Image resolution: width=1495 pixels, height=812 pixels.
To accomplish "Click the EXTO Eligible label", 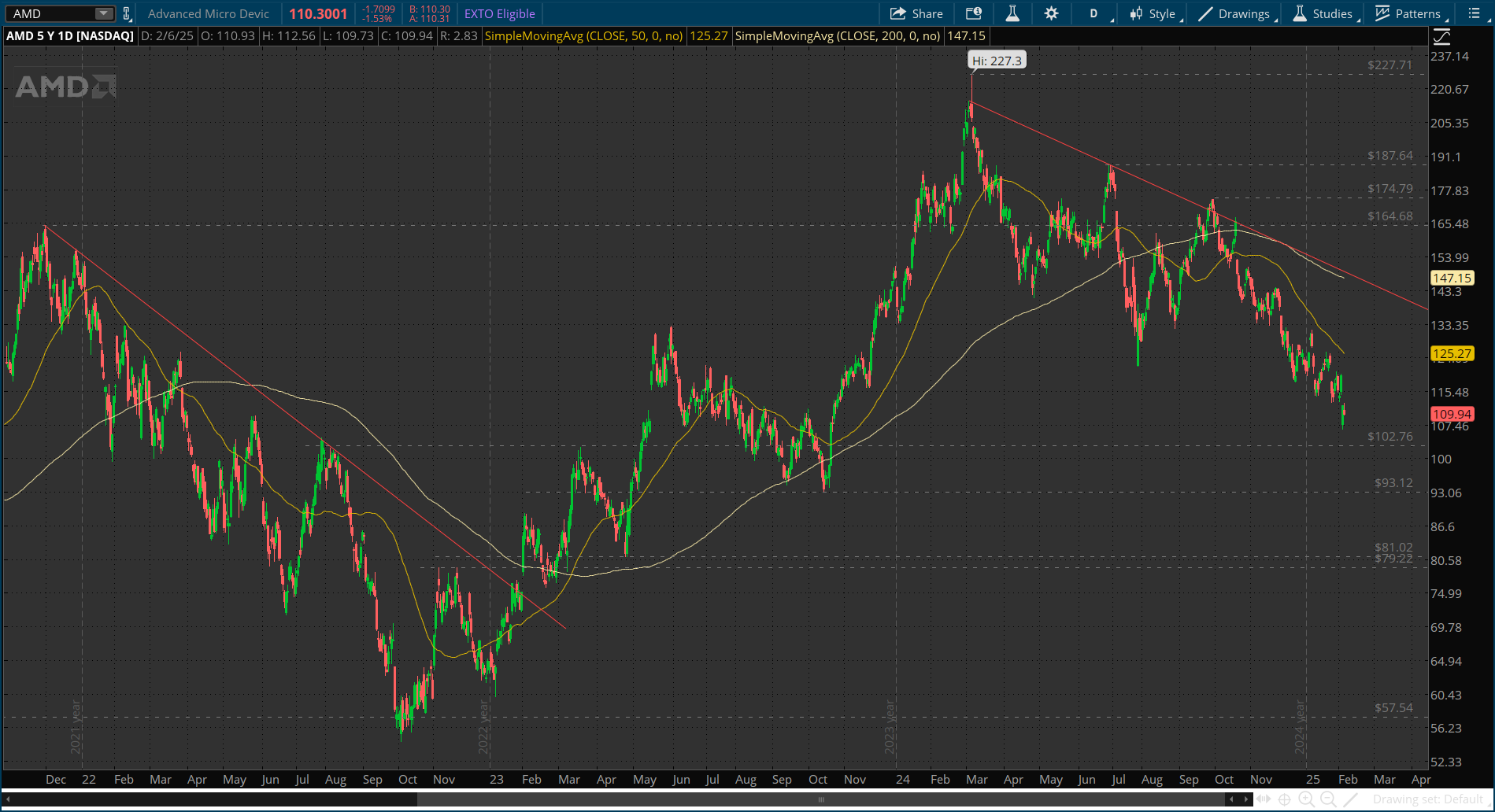I will click(x=500, y=13).
